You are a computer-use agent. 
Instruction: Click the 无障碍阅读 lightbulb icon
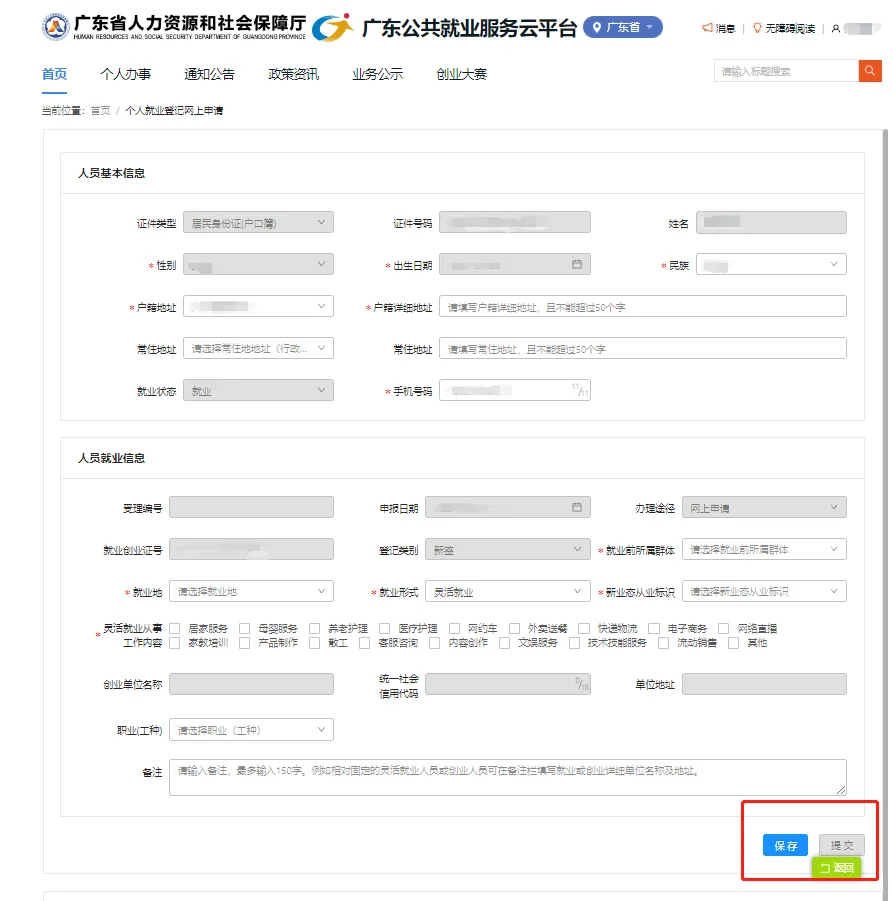click(x=757, y=28)
